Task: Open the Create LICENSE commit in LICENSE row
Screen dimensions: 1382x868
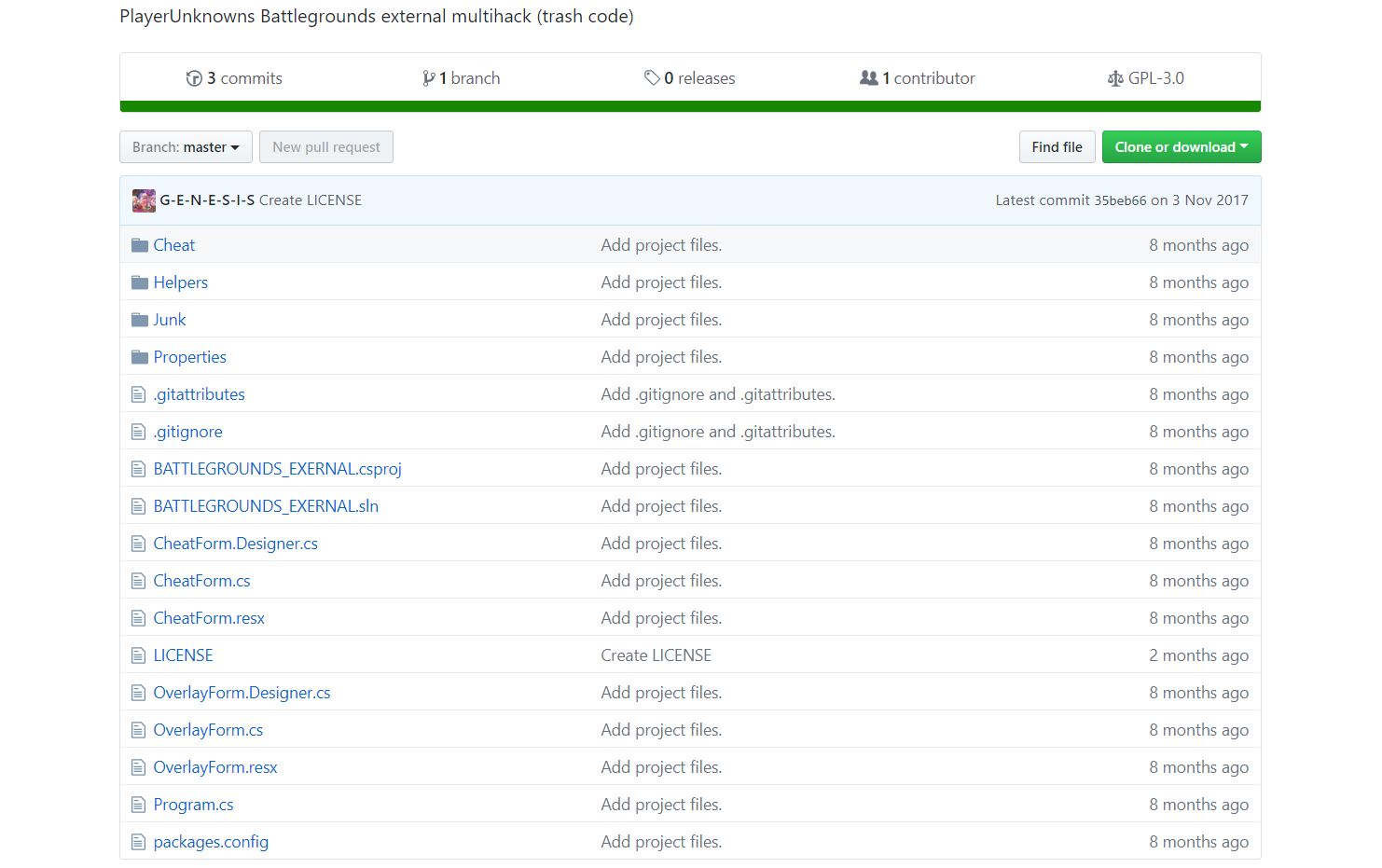Action: (x=656, y=655)
